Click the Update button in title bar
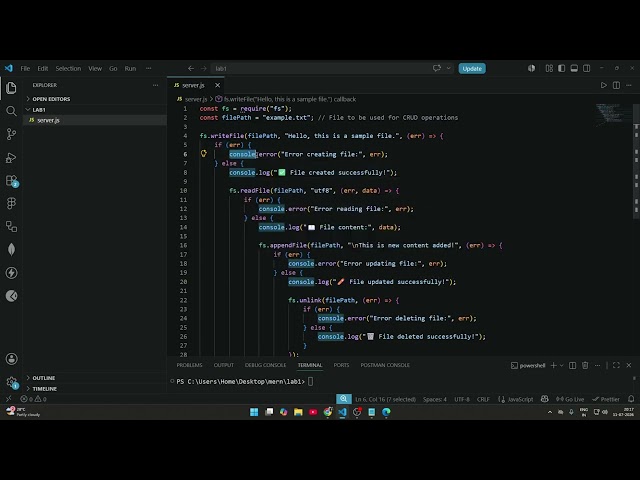 point(472,68)
